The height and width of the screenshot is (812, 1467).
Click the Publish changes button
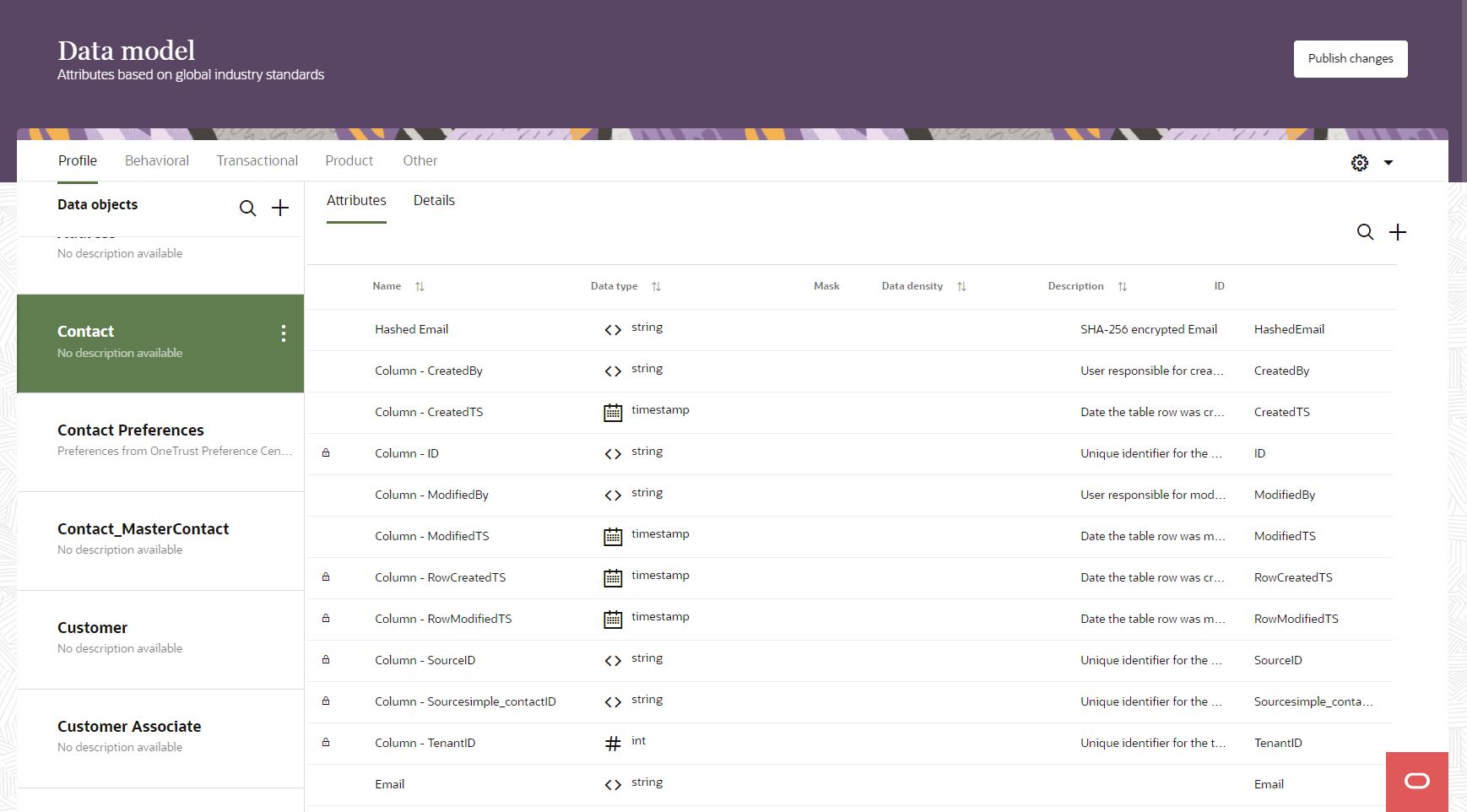(1350, 59)
